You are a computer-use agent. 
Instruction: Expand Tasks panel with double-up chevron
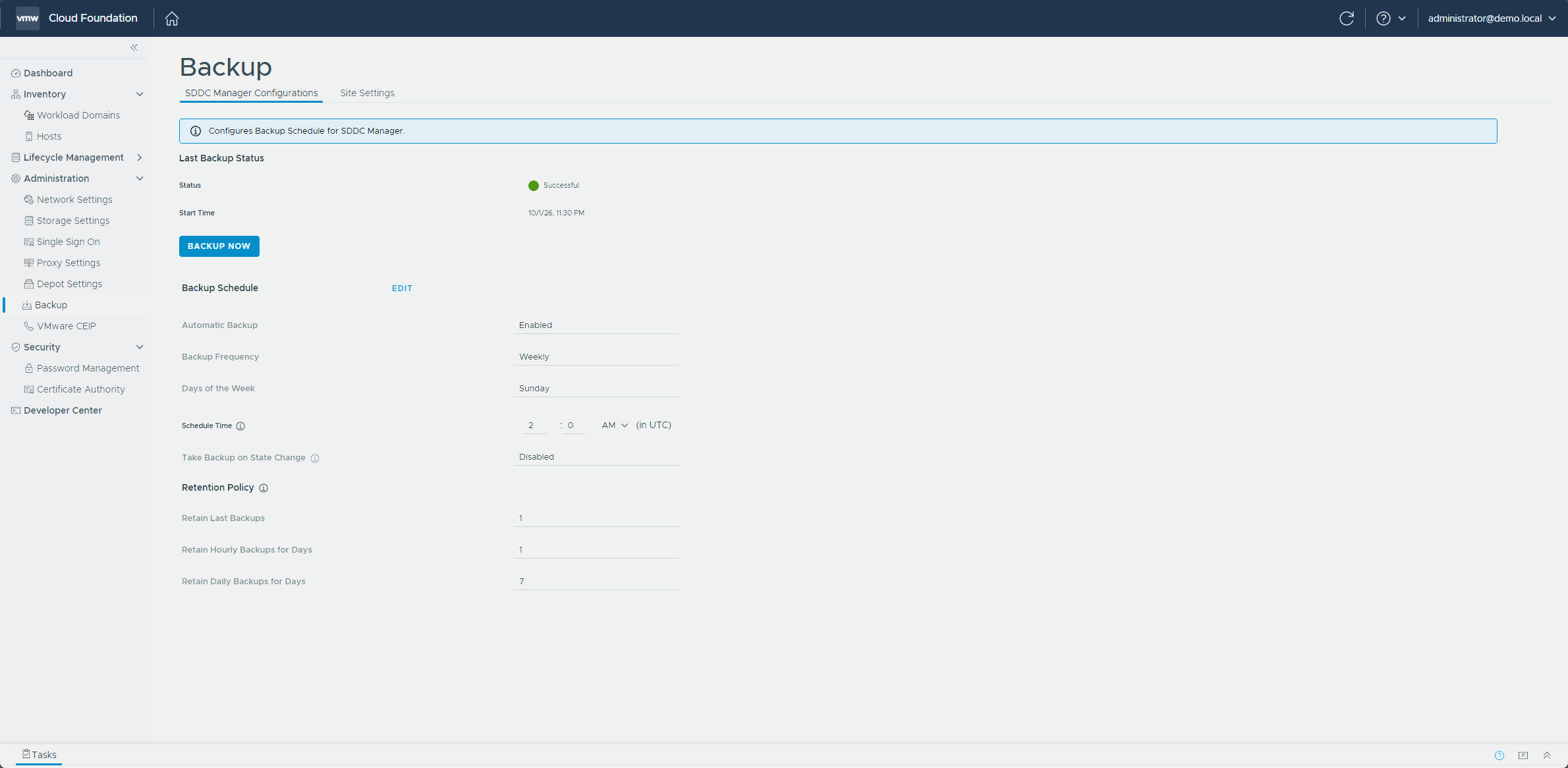pos(1547,755)
